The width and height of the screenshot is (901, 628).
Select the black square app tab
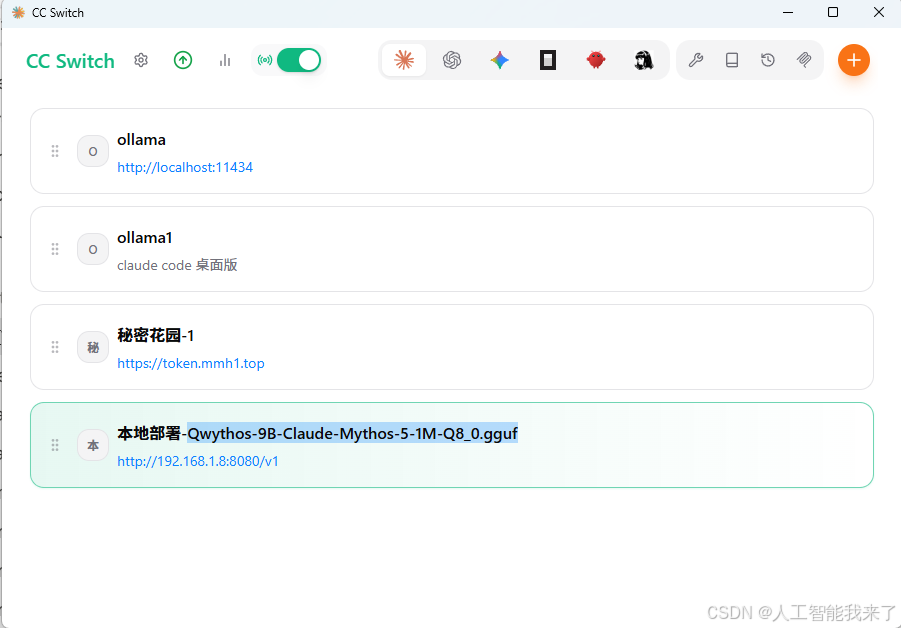548,60
